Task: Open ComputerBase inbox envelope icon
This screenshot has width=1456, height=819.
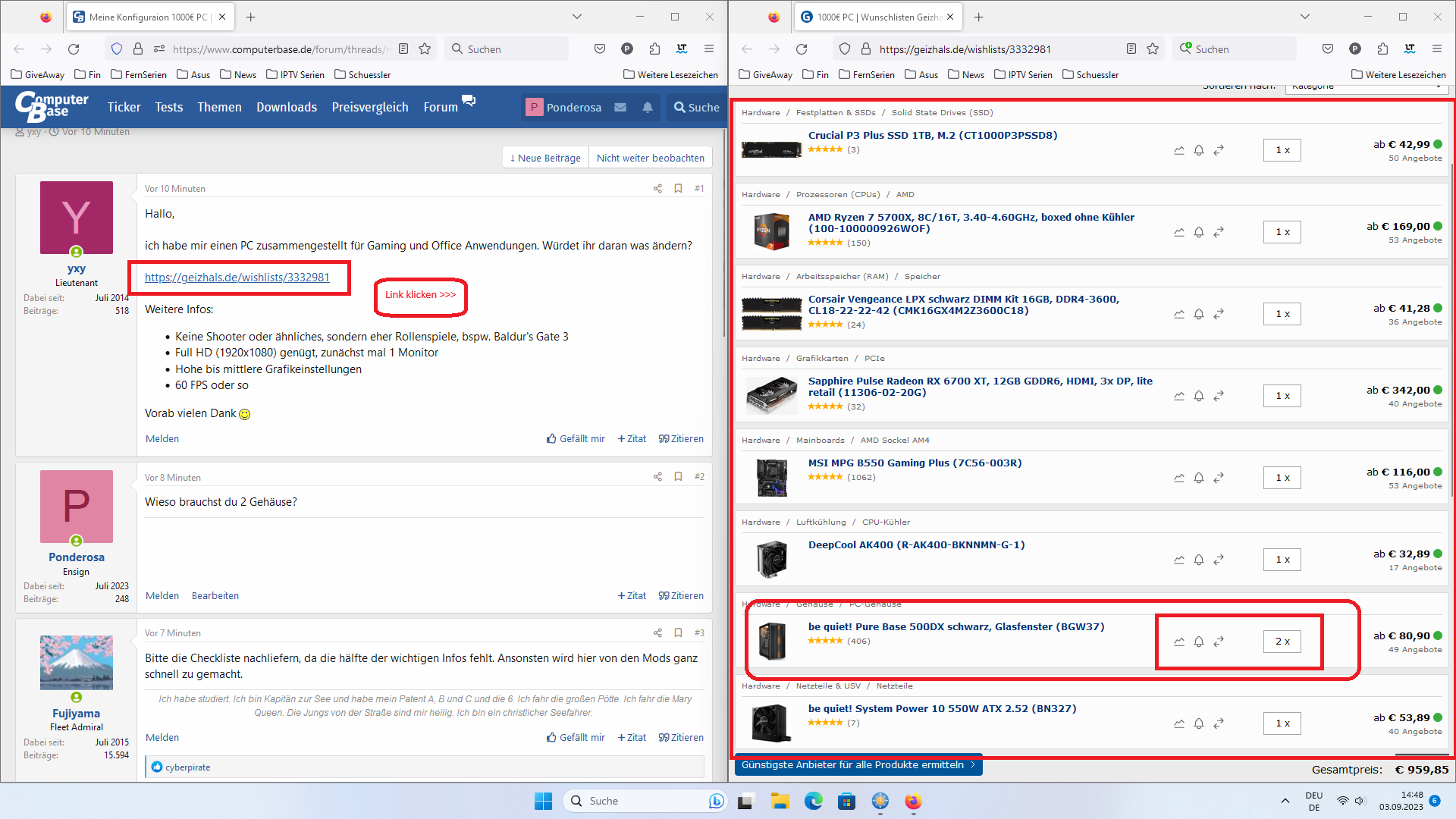Action: tap(620, 108)
